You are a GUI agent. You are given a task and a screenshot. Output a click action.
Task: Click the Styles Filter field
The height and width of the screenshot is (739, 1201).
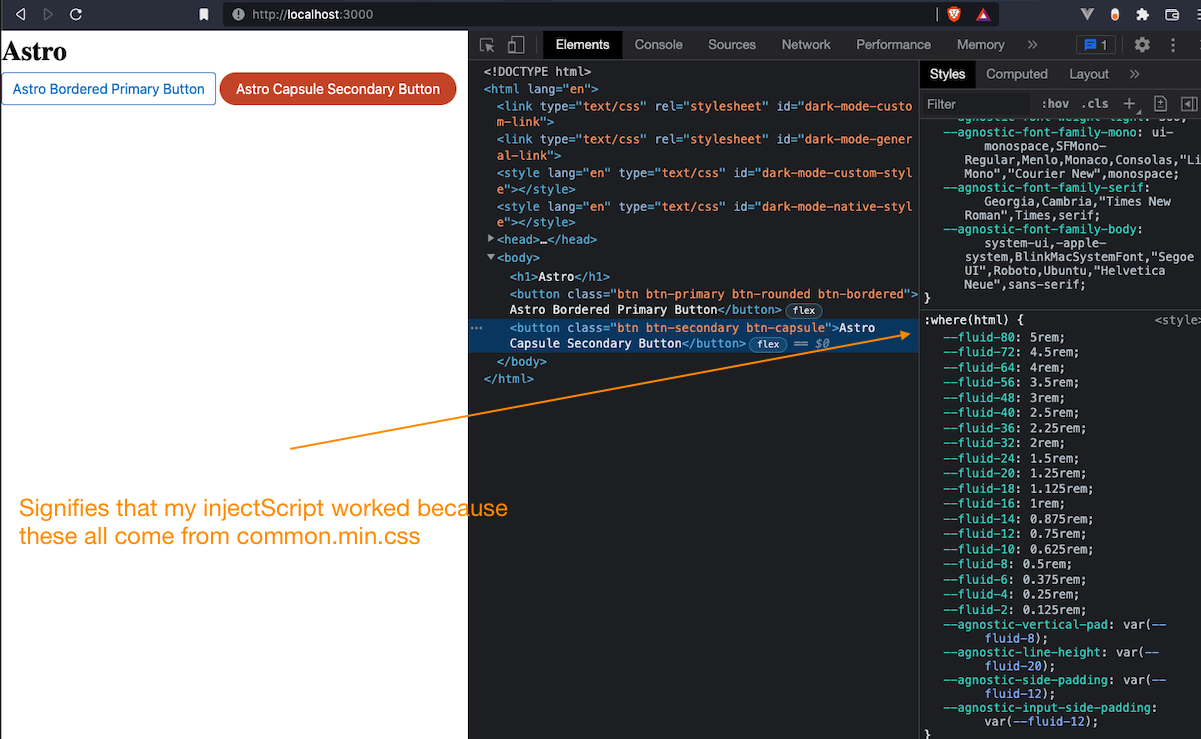[x=975, y=104]
